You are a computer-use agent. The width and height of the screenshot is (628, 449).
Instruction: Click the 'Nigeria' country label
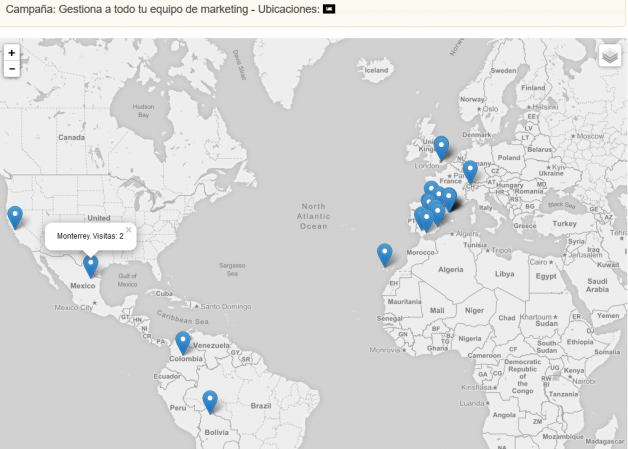(470, 338)
